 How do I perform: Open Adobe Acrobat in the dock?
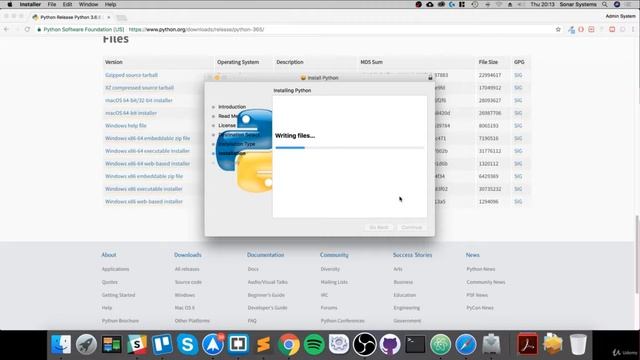(527, 344)
